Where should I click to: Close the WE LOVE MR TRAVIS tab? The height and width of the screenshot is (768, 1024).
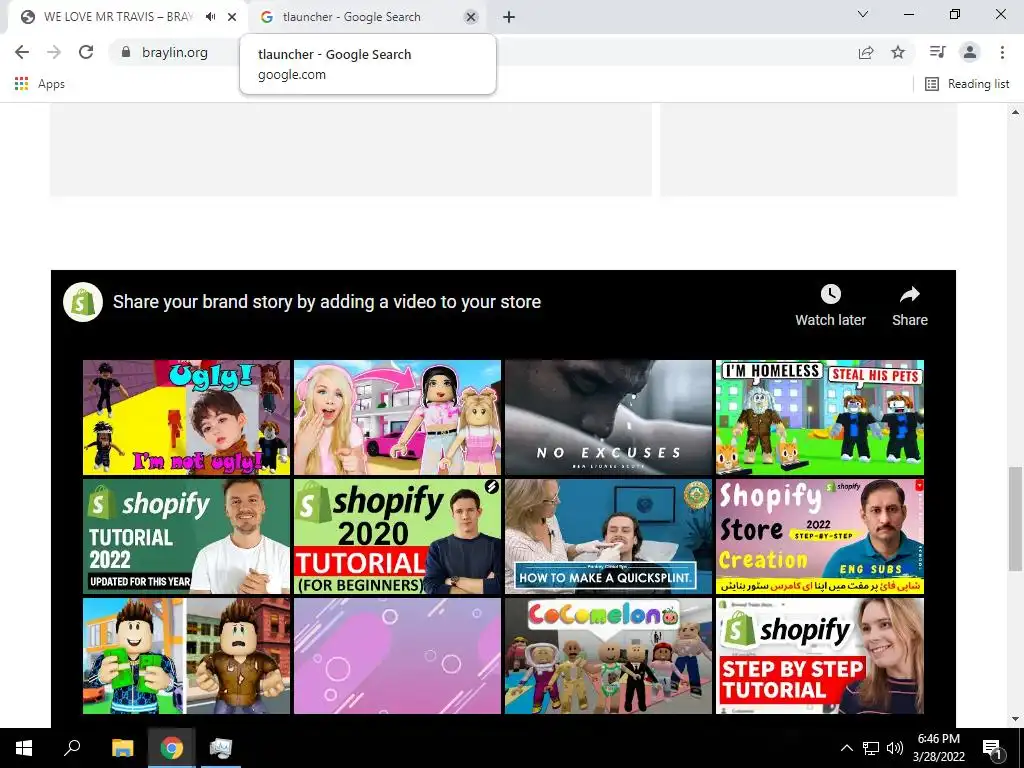point(232,17)
